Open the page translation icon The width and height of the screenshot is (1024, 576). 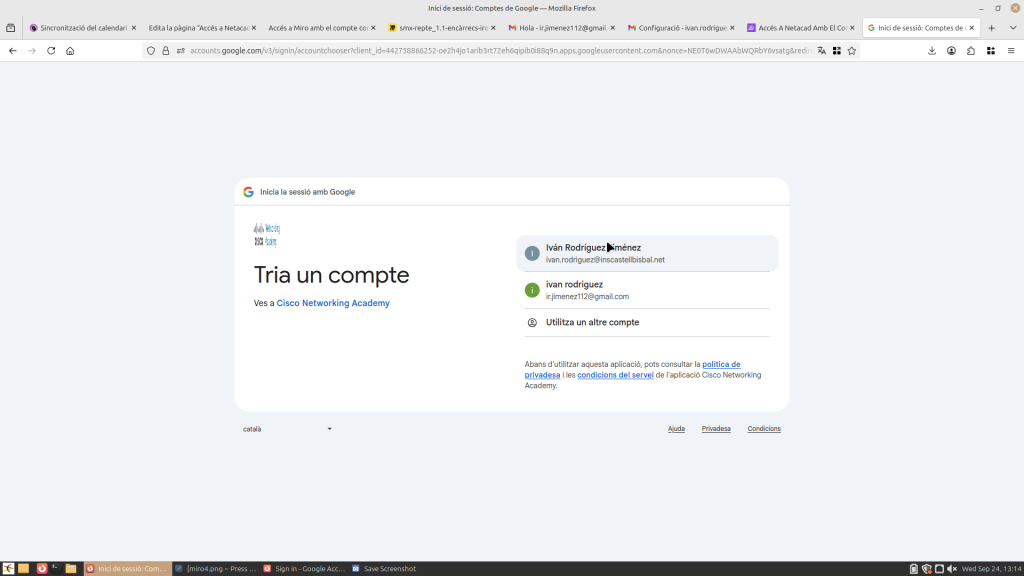[822, 50]
